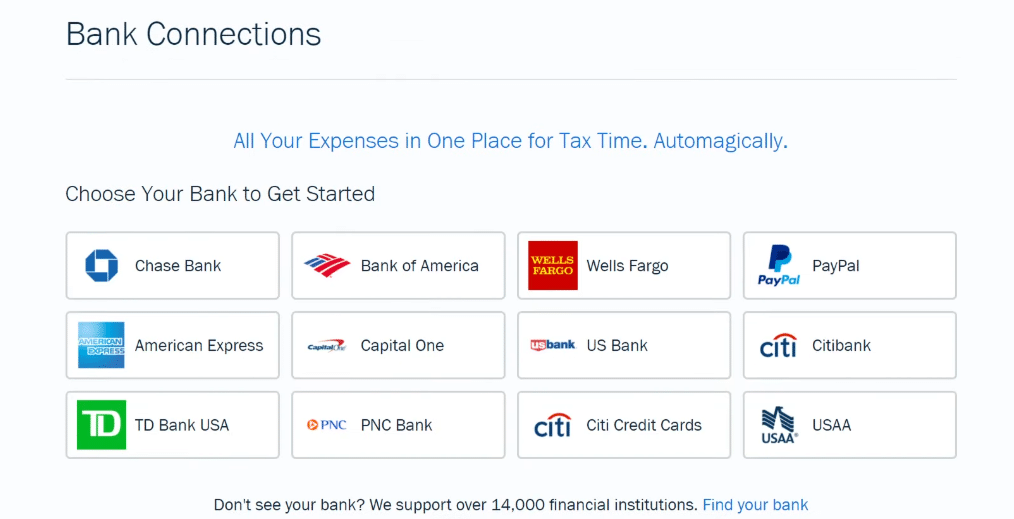Click the PayPal logo icon
Viewport: 1014px width, 519px height.
(x=779, y=266)
